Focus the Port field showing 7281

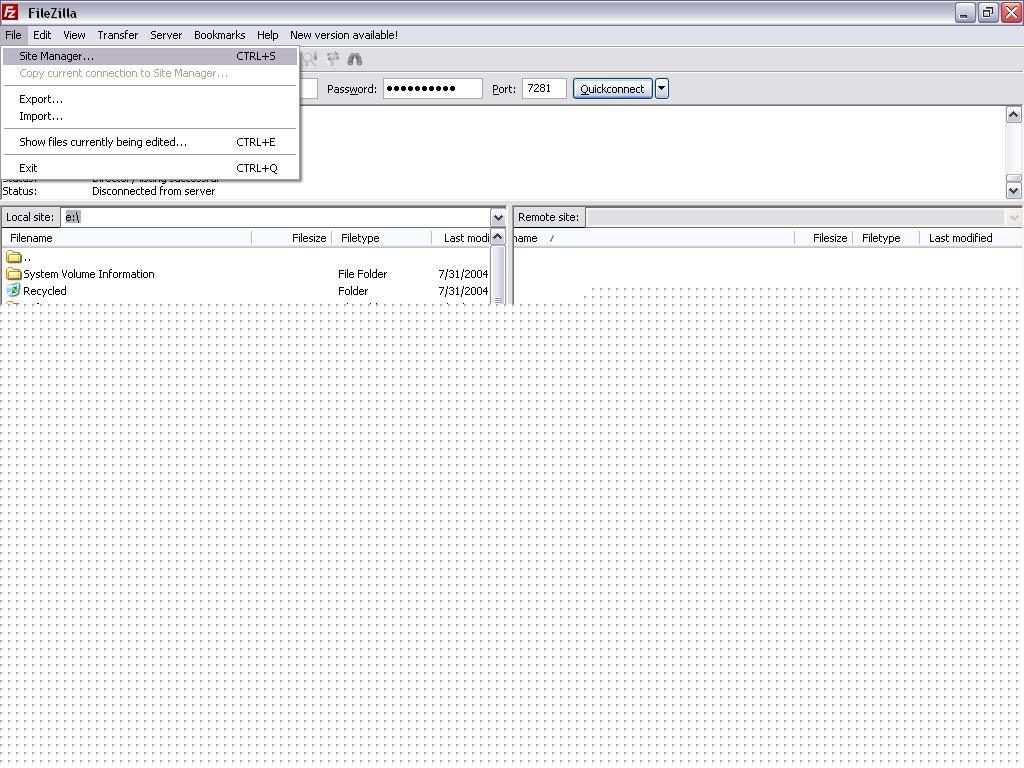pyautogui.click(x=544, y=89)
